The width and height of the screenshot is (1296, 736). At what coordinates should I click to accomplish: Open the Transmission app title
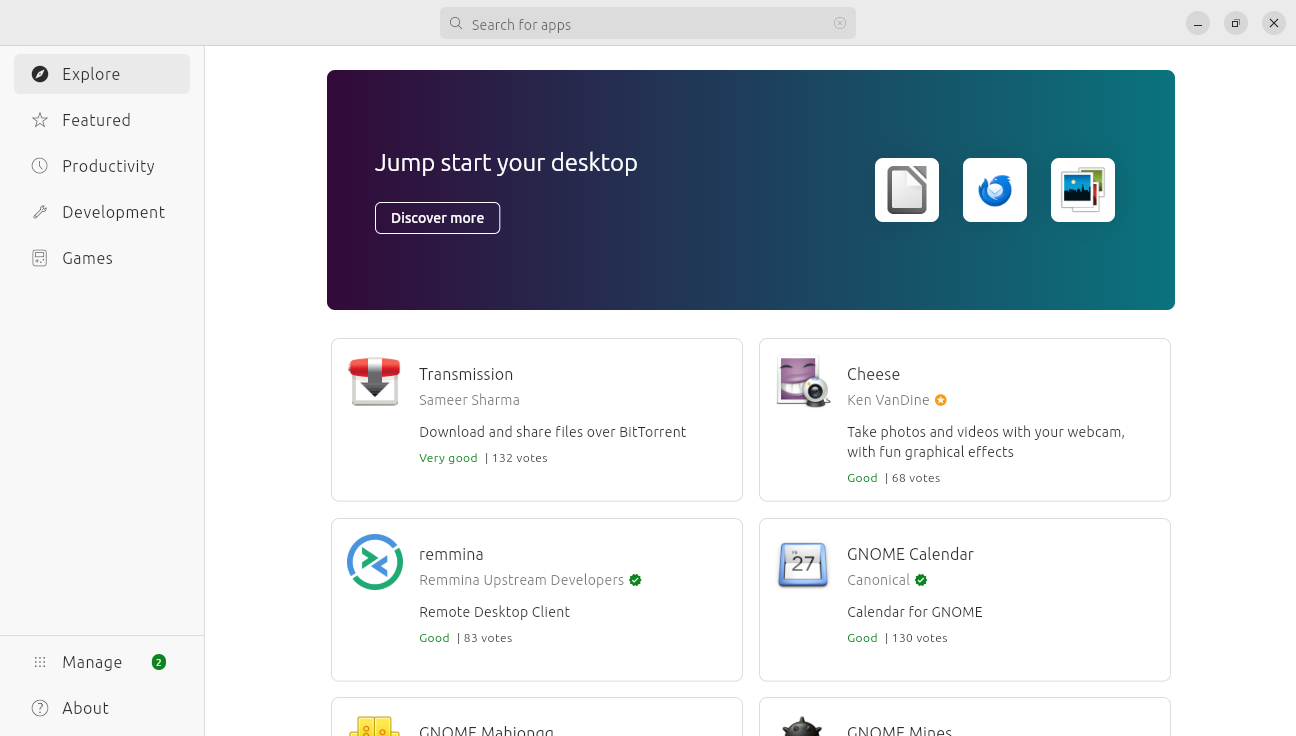466,374
